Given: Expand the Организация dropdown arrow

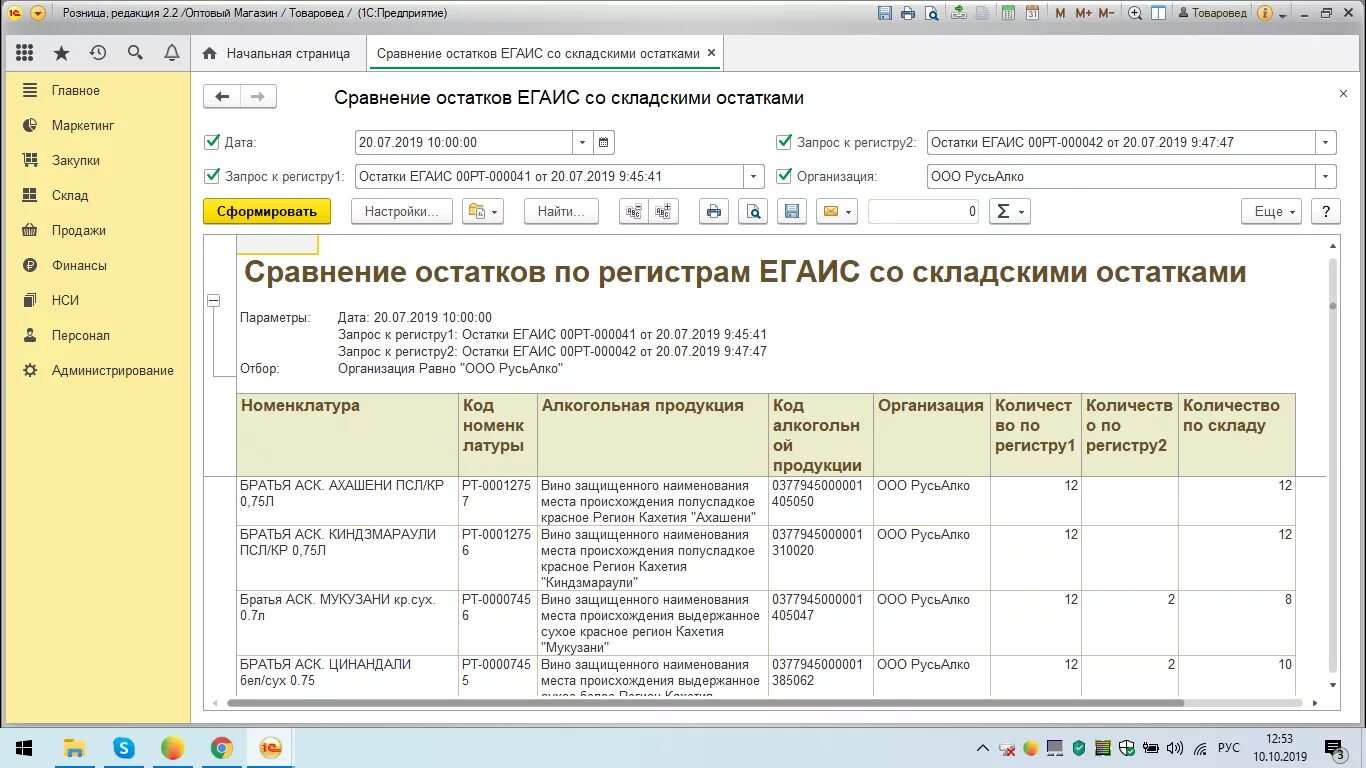Looking at the screenshot, I should click(x=1326, y=176).
